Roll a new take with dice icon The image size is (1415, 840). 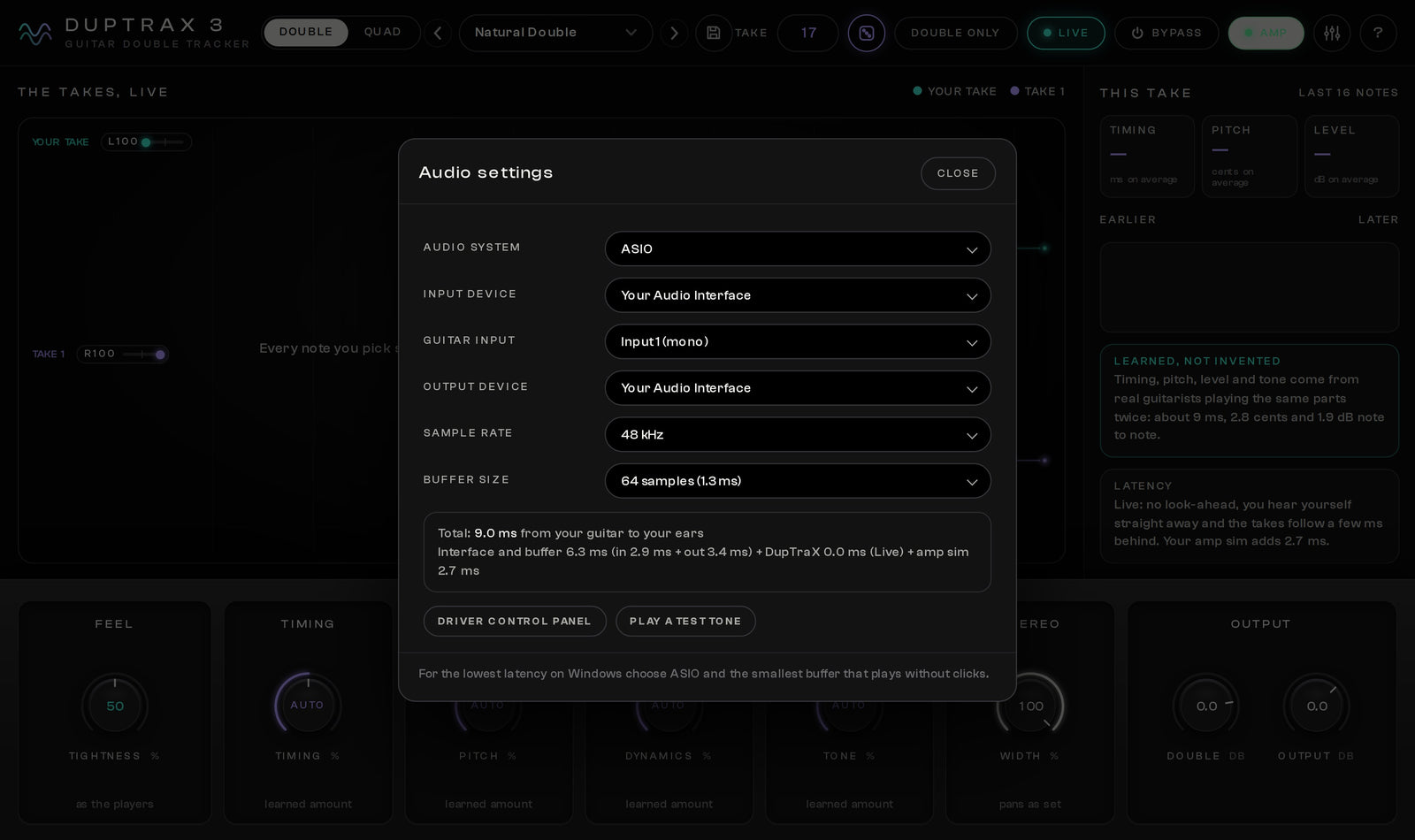point(866,33)
